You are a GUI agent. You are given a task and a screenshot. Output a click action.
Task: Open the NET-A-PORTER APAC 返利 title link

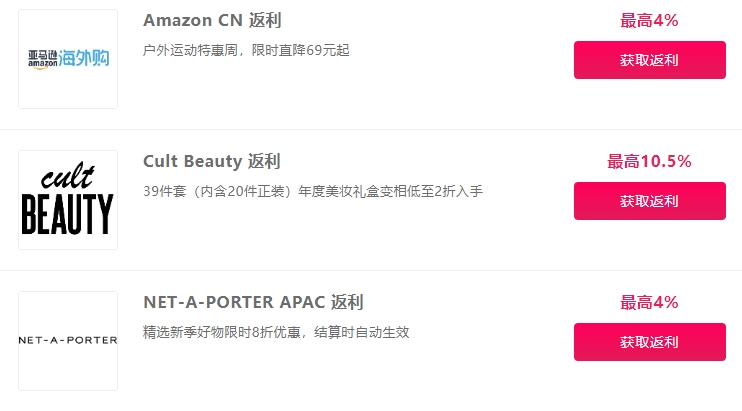(253, 302)
